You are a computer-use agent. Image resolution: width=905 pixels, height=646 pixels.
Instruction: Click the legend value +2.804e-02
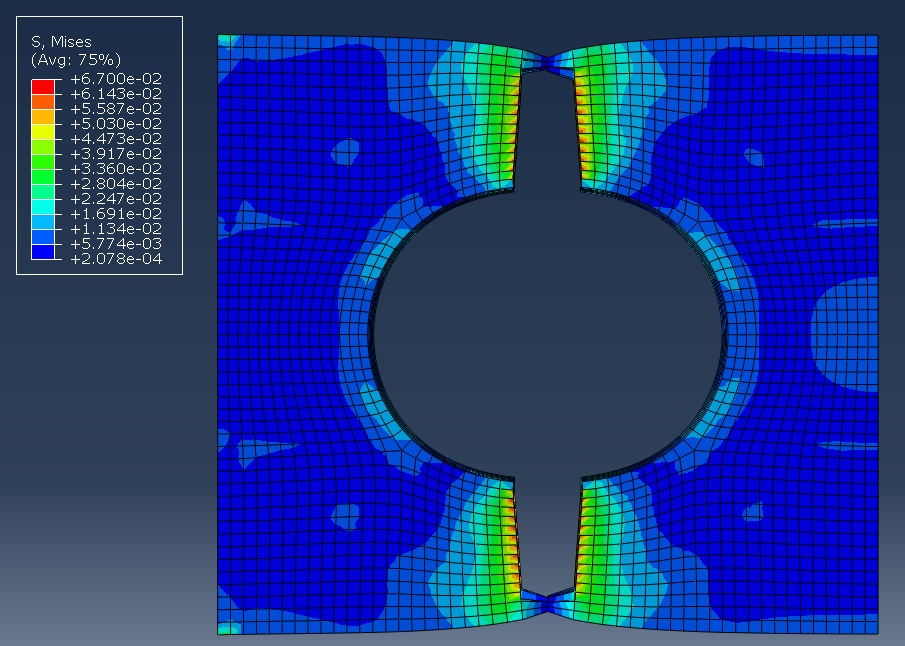(116, 184)
